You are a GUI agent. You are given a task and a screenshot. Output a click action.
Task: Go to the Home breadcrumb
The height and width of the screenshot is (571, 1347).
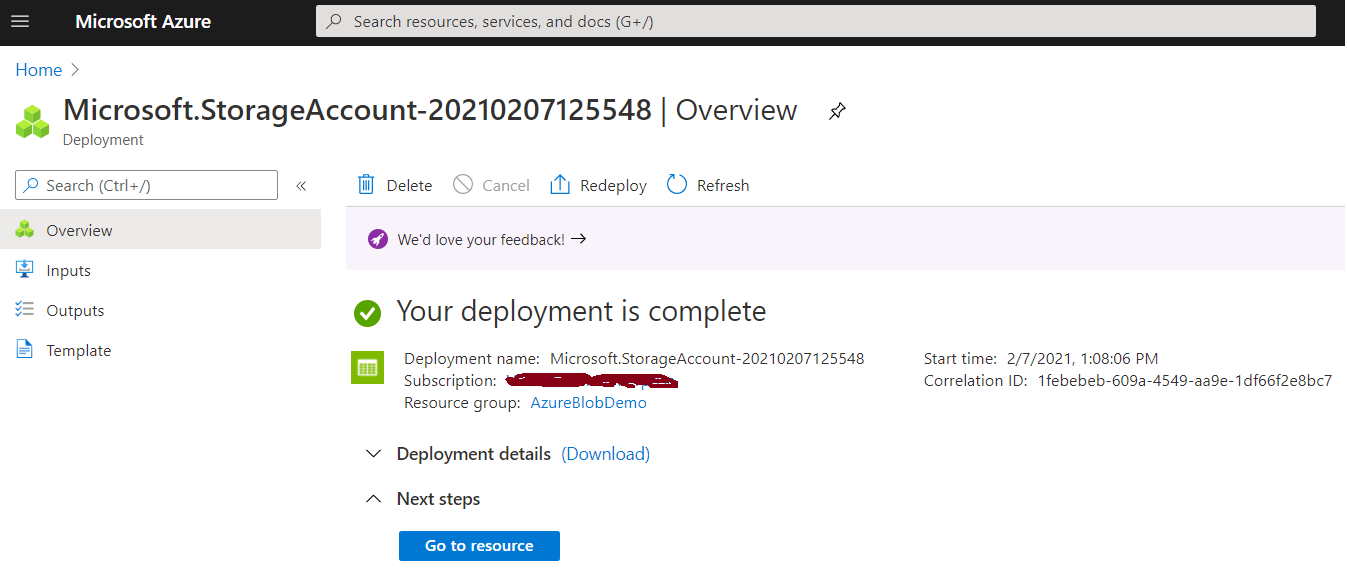tap(39, 70)
